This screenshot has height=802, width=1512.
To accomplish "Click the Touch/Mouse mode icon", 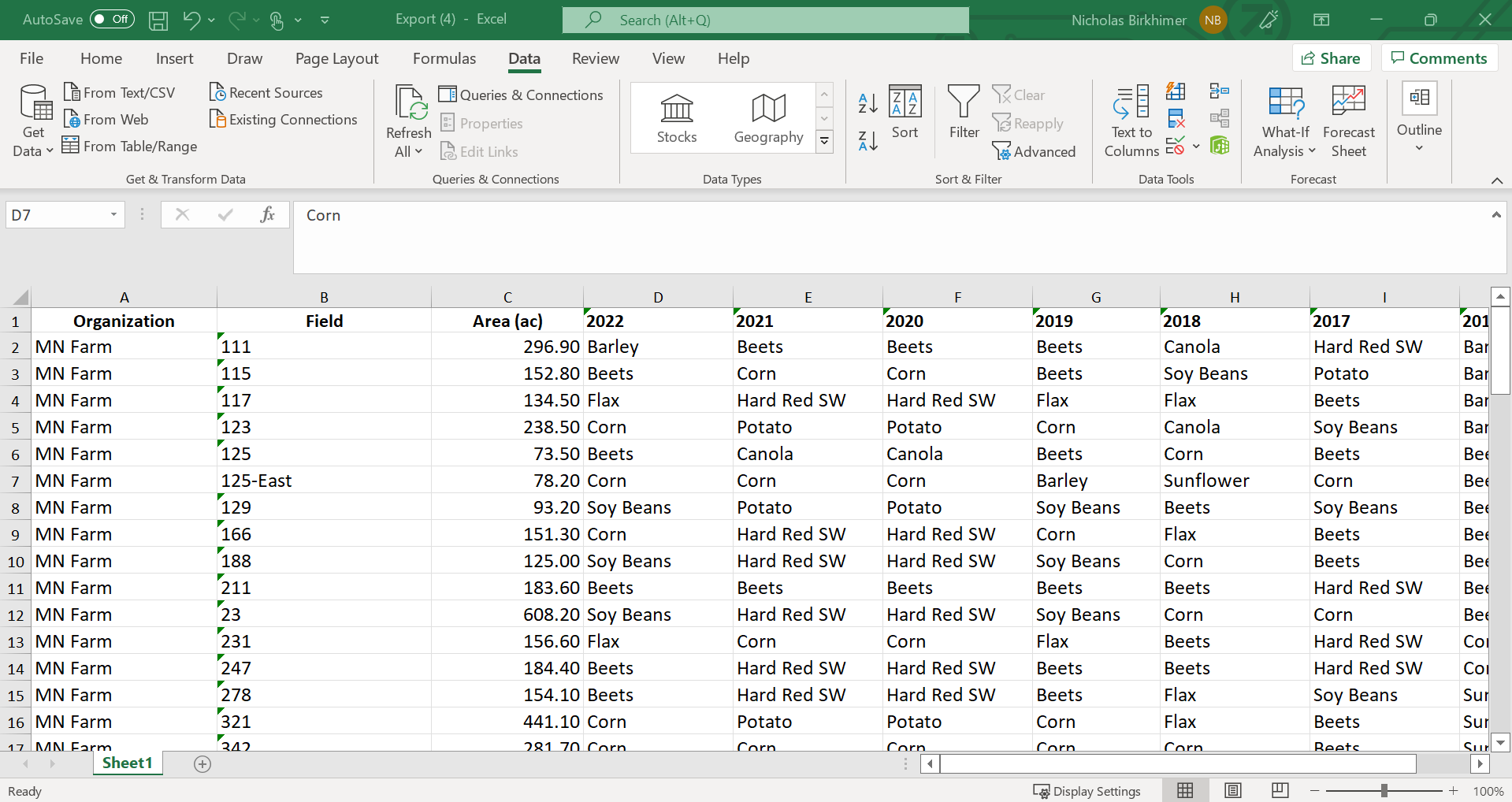I will coord(277,20).
